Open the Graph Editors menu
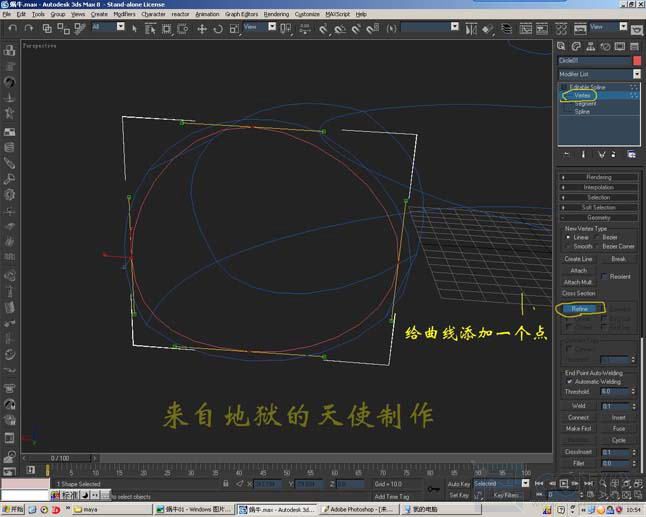This screenshot has width=646, height=517. (241, 14)
